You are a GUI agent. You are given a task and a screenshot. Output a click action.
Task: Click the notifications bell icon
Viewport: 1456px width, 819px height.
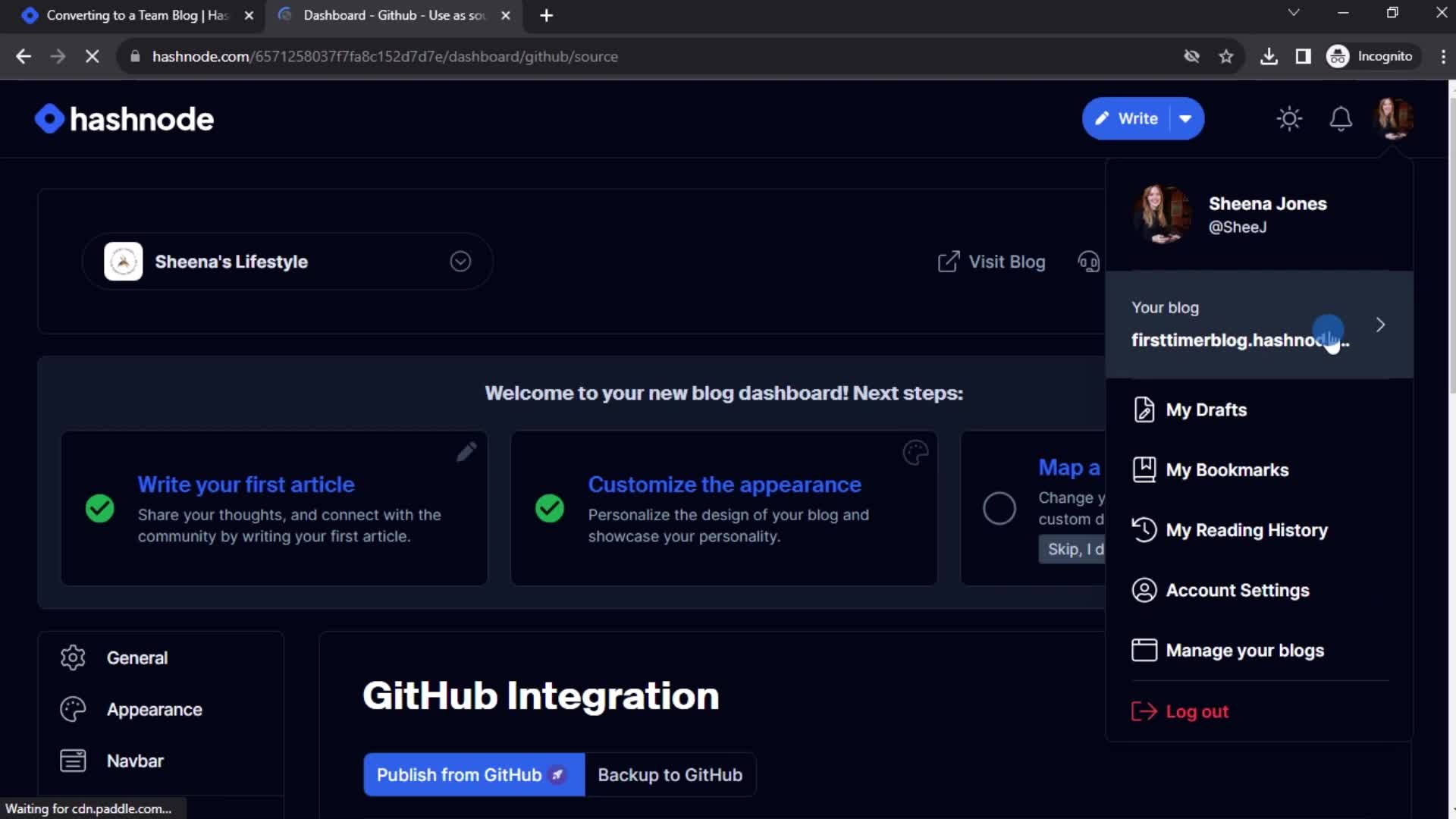click(x=1341, y=118)
